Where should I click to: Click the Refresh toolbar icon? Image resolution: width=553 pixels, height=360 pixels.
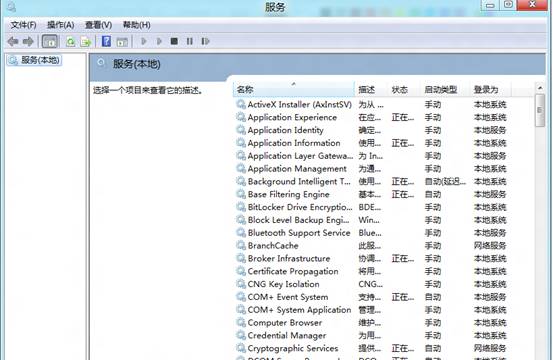71,42
